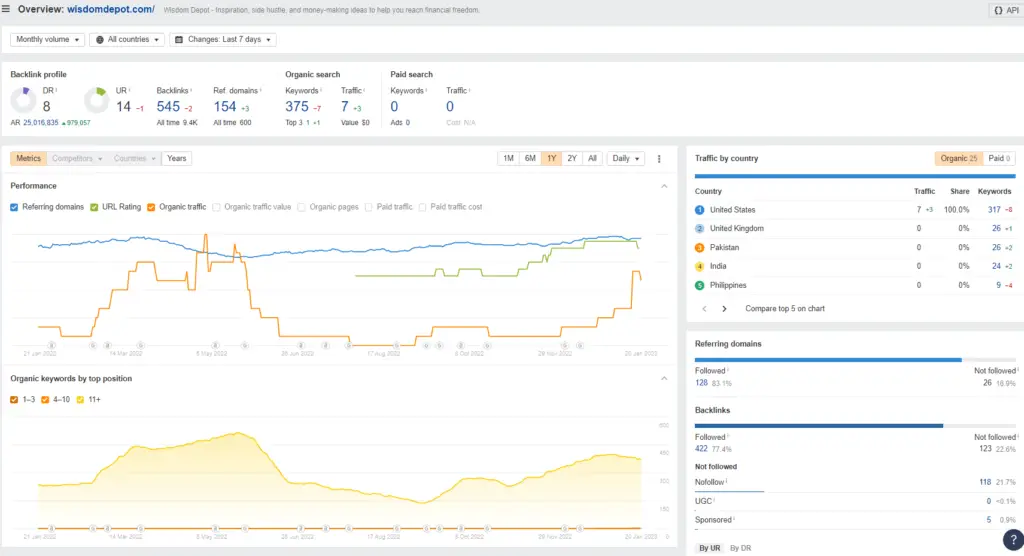Click Pakistan rank badge
Screen dimensions: 1024x556
[699, 248]
